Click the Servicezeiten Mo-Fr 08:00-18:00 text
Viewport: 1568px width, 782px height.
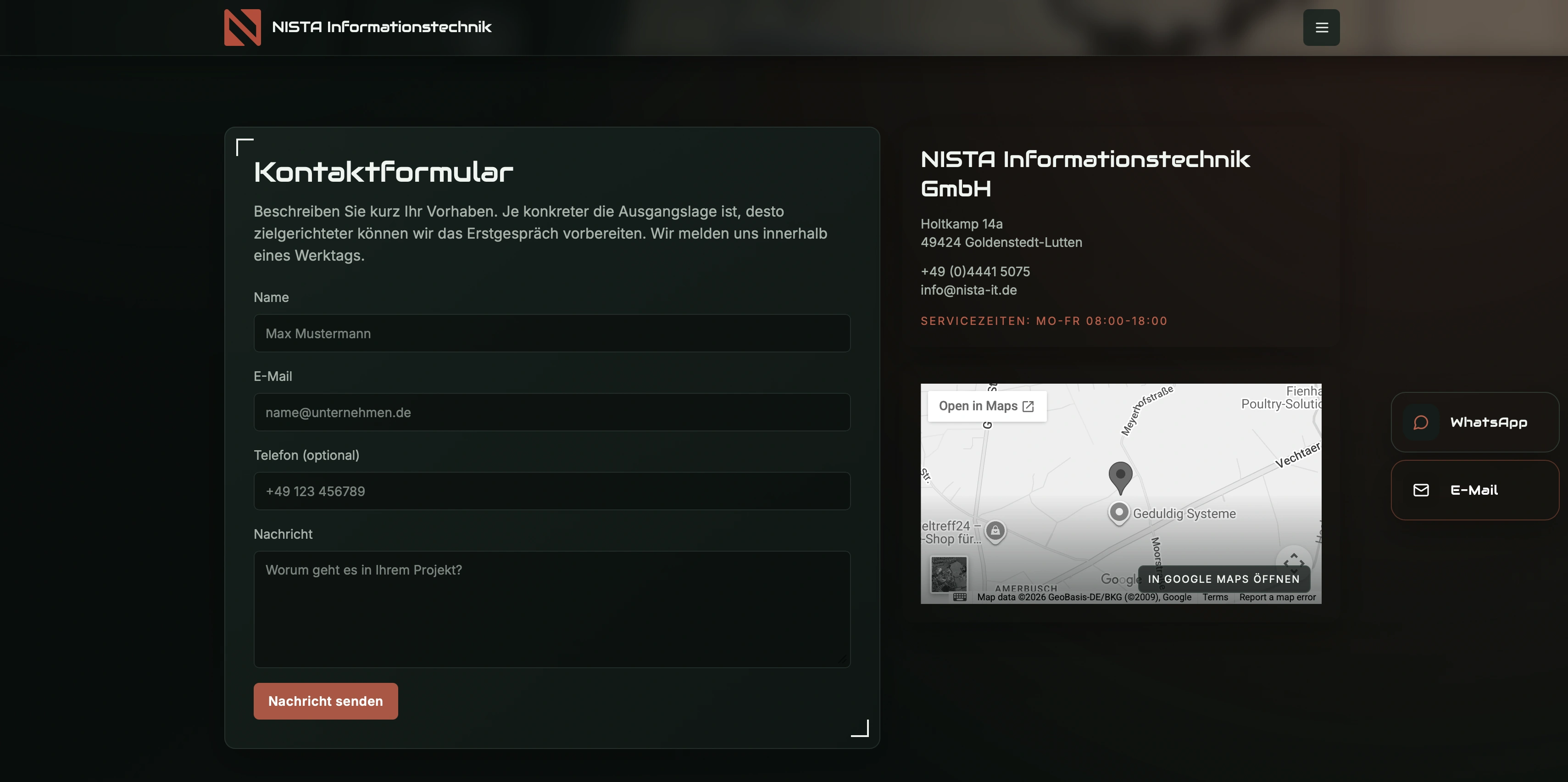pyautogui.click(x=1044, y=321)
